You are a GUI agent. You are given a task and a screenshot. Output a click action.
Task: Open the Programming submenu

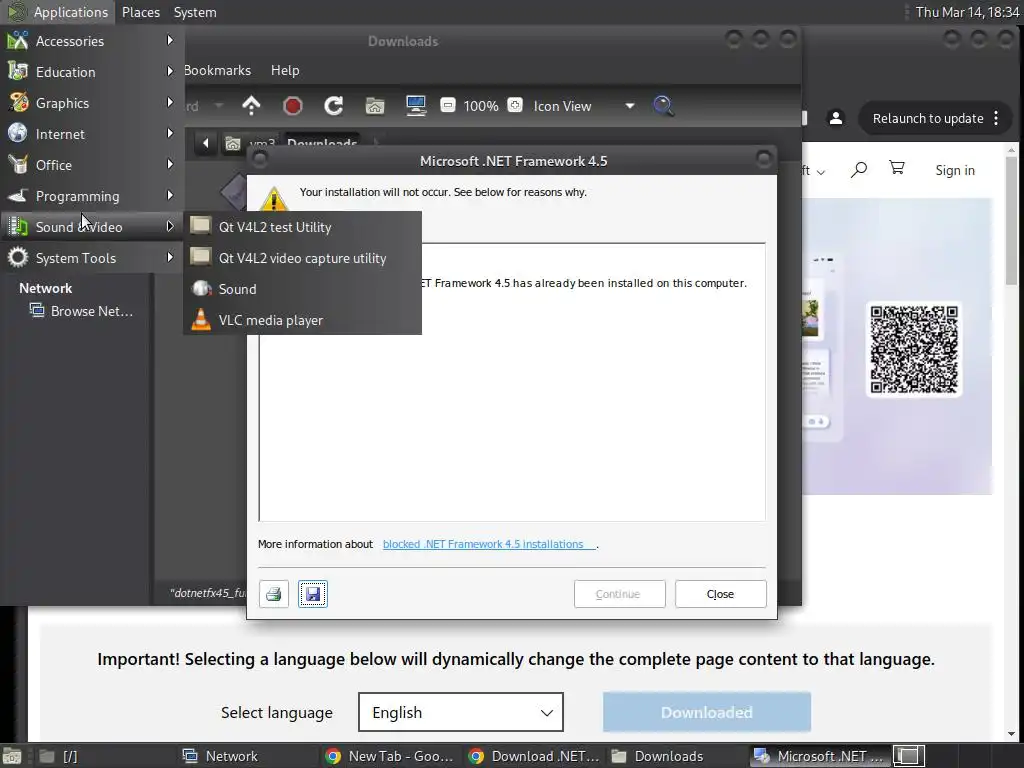91,196
